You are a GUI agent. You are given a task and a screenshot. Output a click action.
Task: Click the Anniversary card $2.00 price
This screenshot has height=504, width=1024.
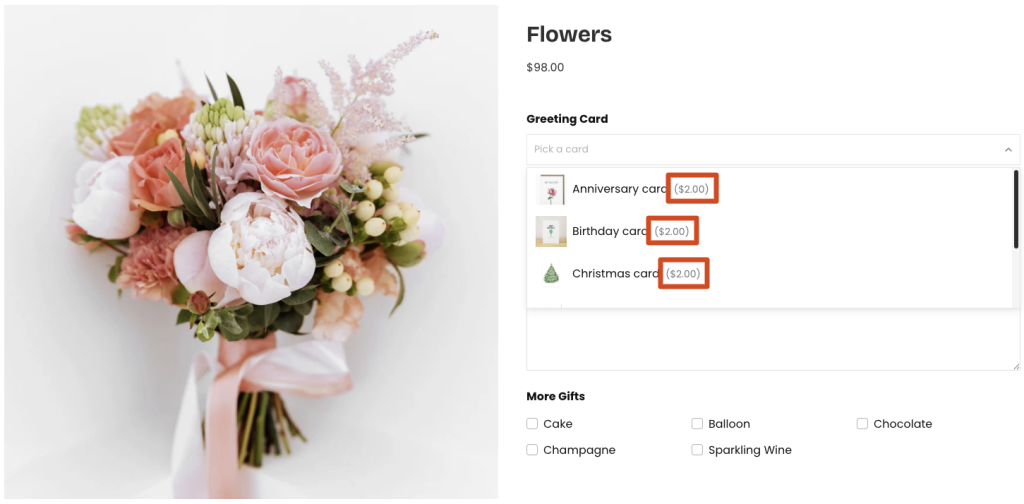click(x=692, y=189)
